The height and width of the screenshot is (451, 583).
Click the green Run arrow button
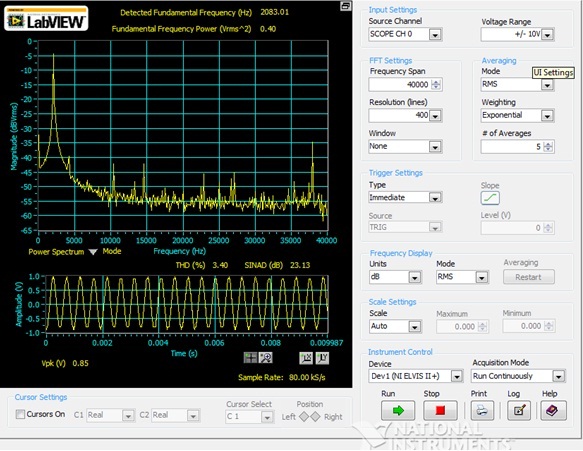pyautogui.click(x=398, y=410)
